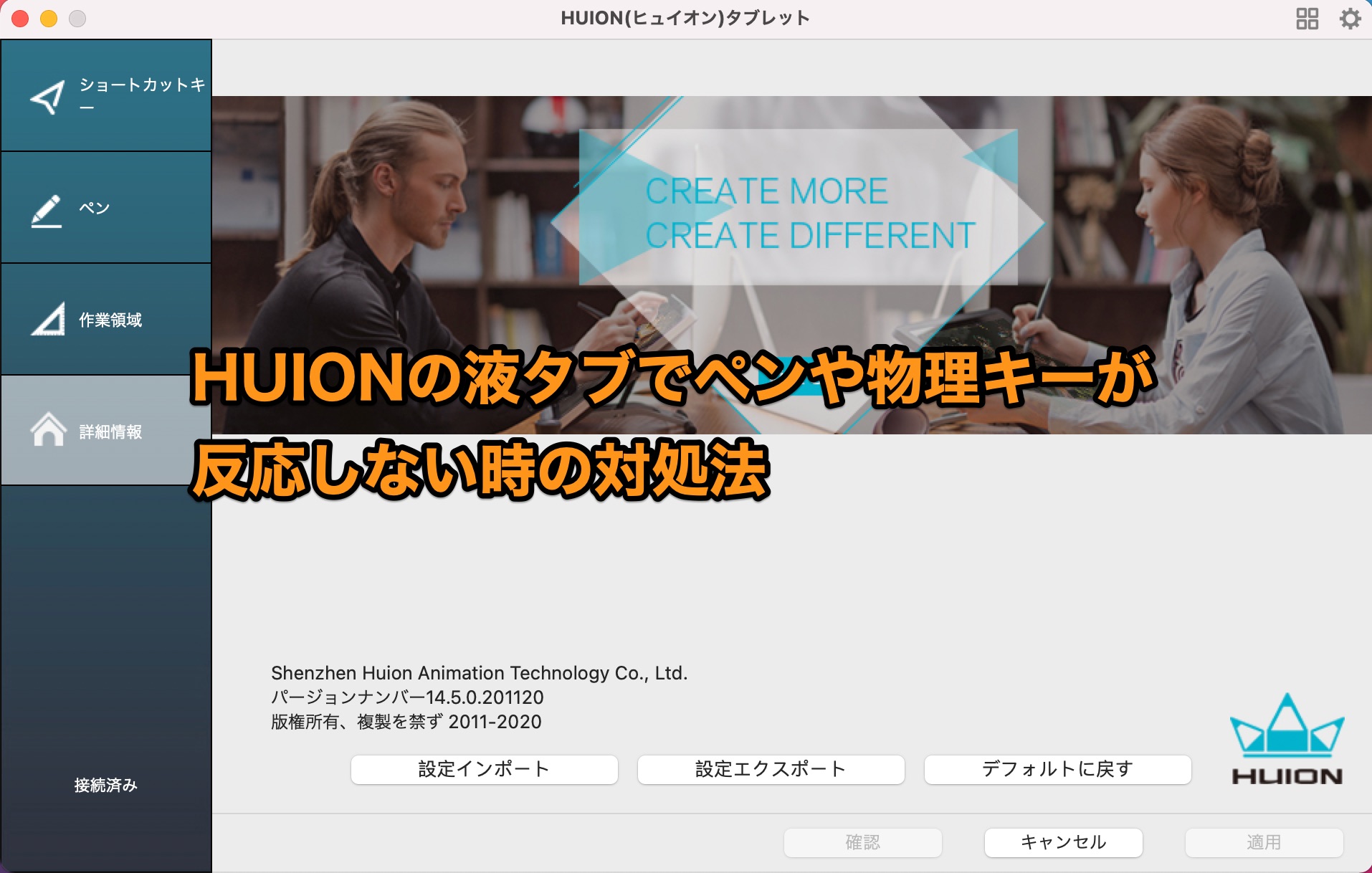The height and width of the screenshot is (873, 1372).
Task: Click the HUION crown logo
Action: coord(1287,739)
